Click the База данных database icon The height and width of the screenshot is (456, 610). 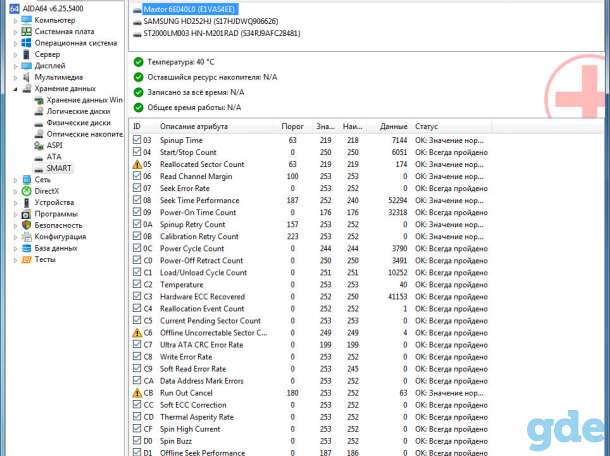26,248
